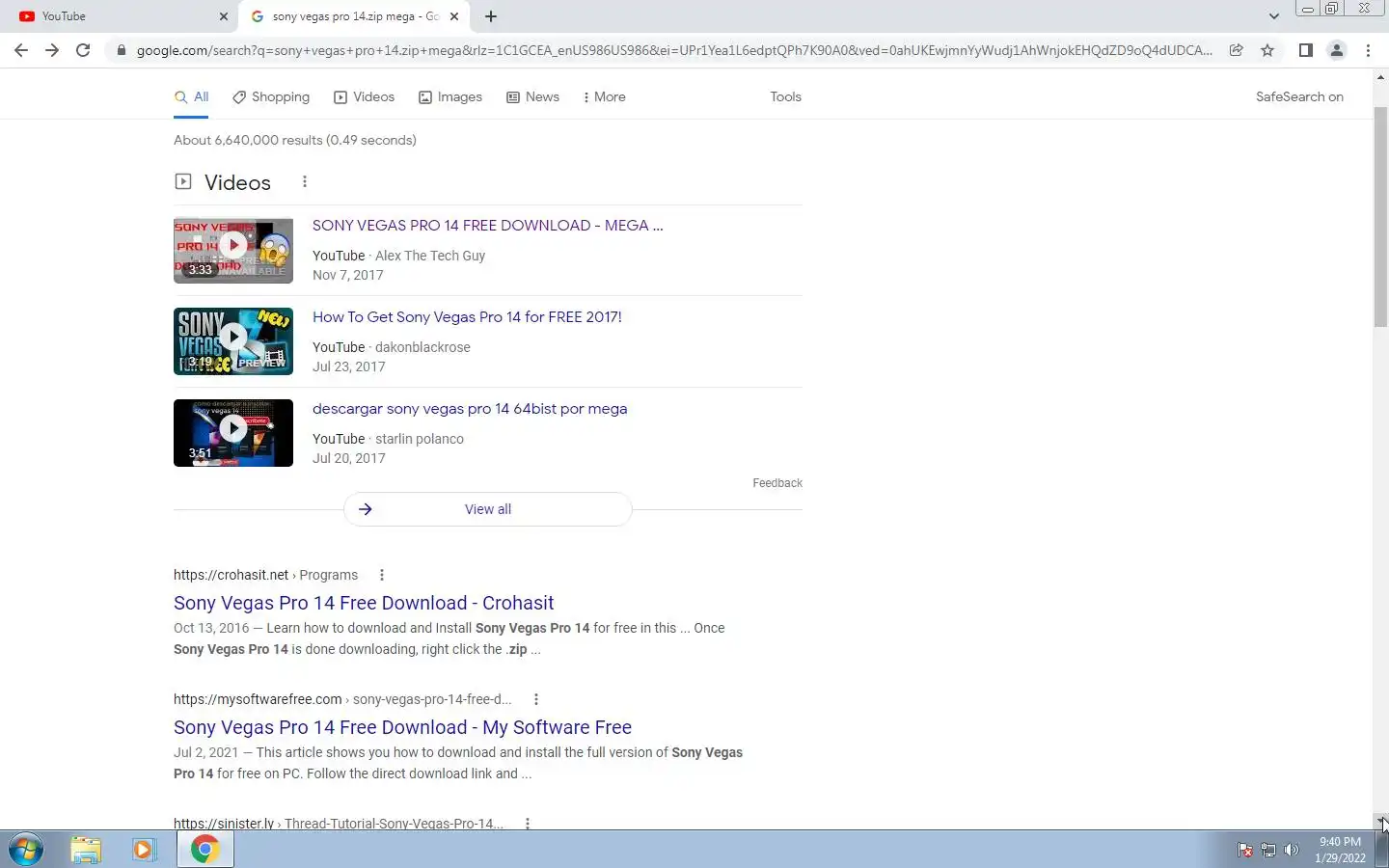Open the volume speaker tray icon
This screenshot has width=1389, height=868.
point(1292,851)
